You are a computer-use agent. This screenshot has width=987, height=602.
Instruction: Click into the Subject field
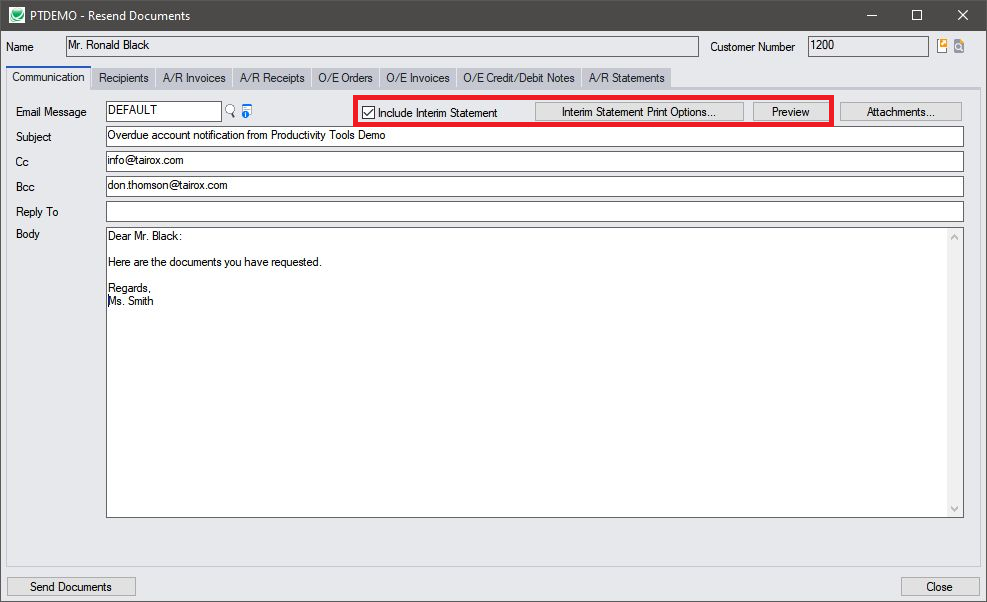pos(534,137)
